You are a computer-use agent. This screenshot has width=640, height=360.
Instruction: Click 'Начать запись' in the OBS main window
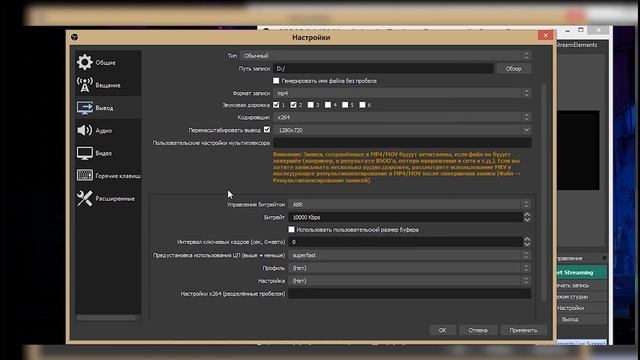point(580,285)
